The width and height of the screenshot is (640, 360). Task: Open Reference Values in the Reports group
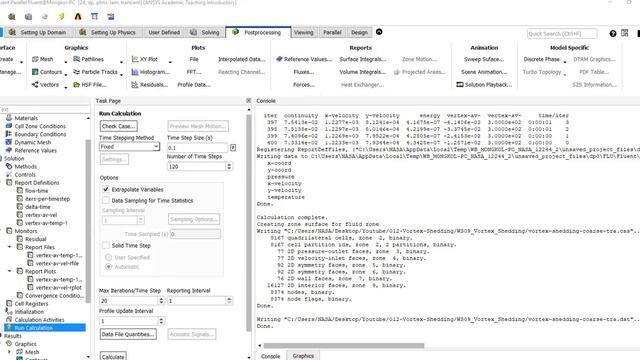pyautogui.click(x=304, y=59)
